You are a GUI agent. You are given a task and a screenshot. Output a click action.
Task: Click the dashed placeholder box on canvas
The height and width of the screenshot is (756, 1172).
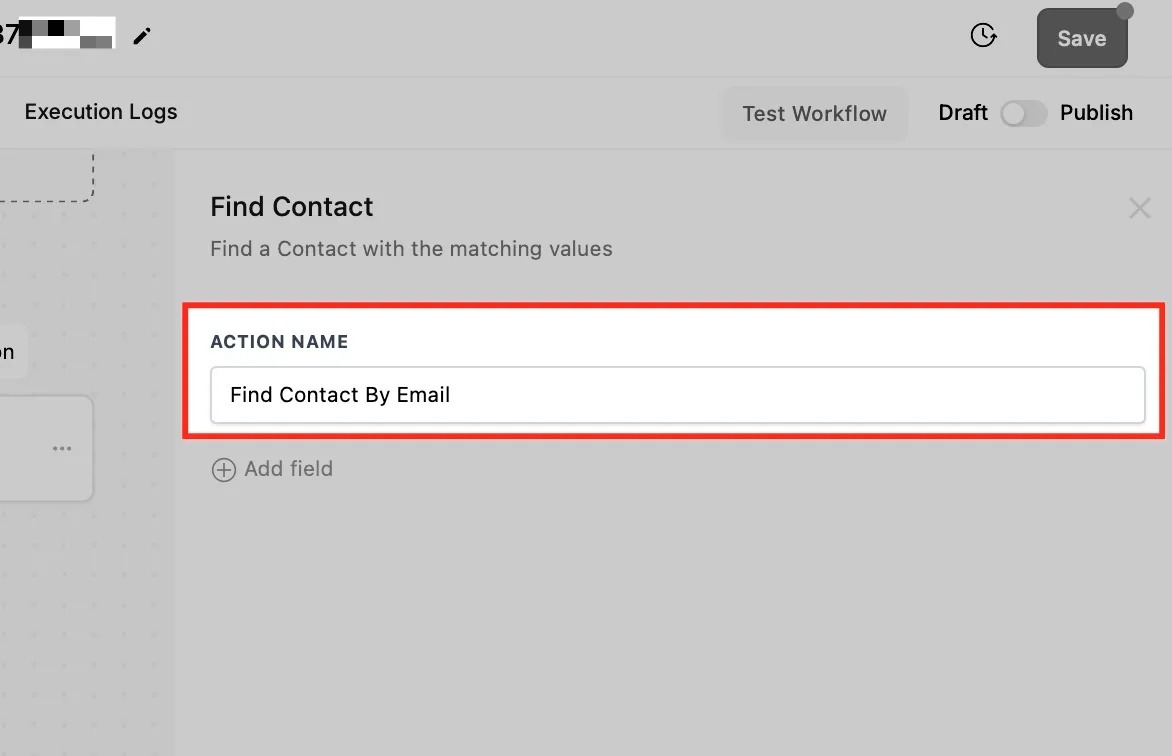[x=46, y=177]
